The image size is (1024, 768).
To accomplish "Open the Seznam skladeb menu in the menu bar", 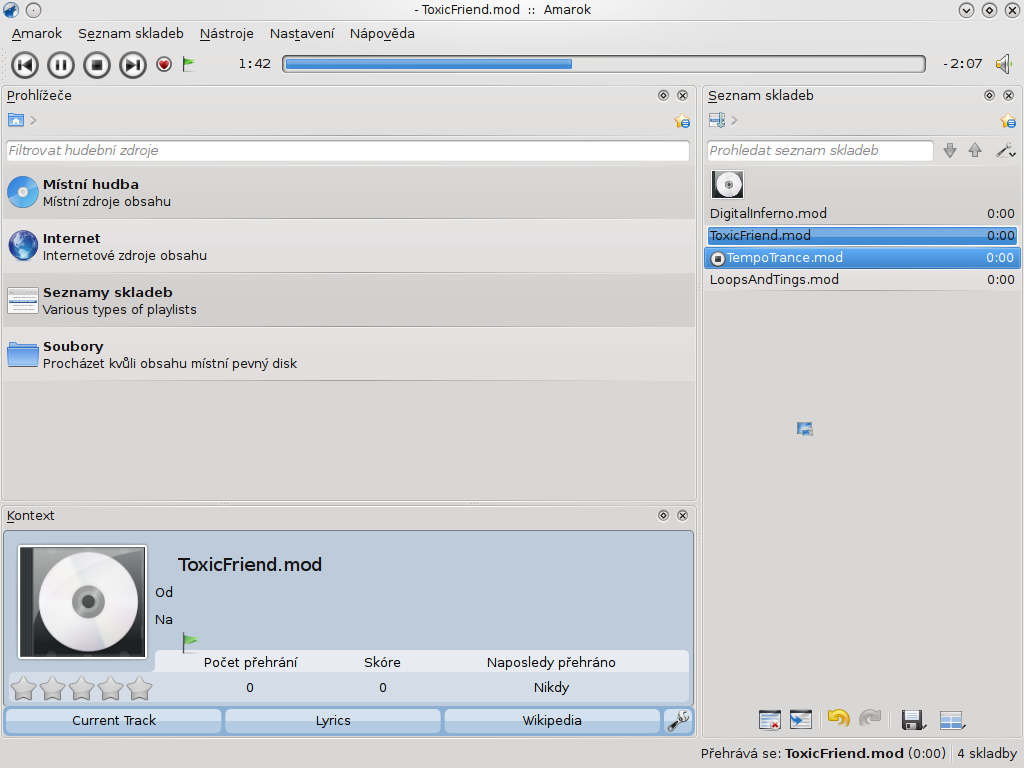I will tap(131, 33).
